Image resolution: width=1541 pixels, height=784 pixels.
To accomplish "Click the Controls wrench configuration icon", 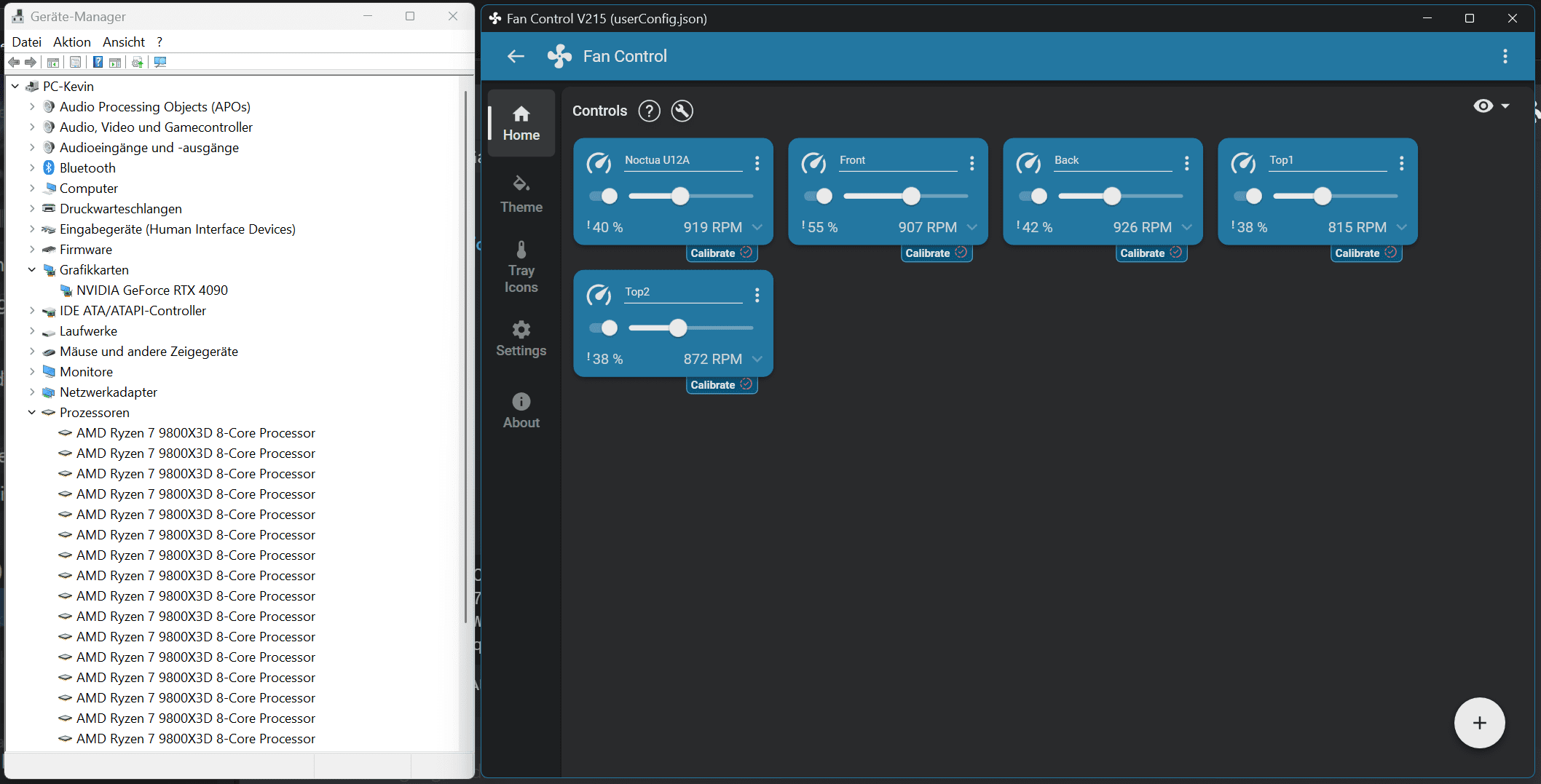I will 682,111.
